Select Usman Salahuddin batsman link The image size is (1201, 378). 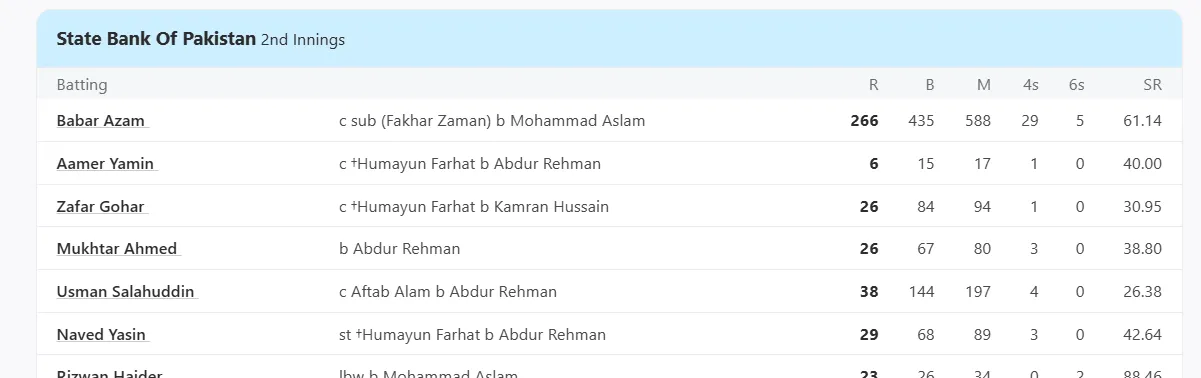126,292
